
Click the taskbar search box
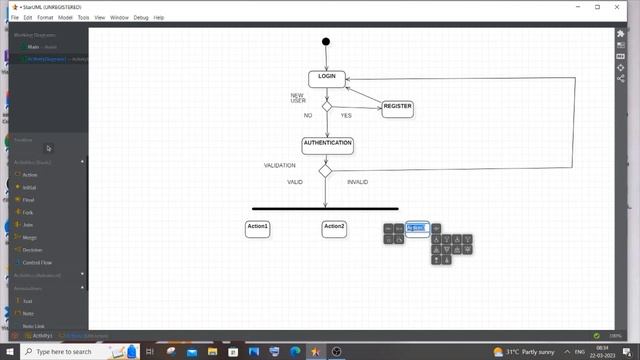[80, 351]
